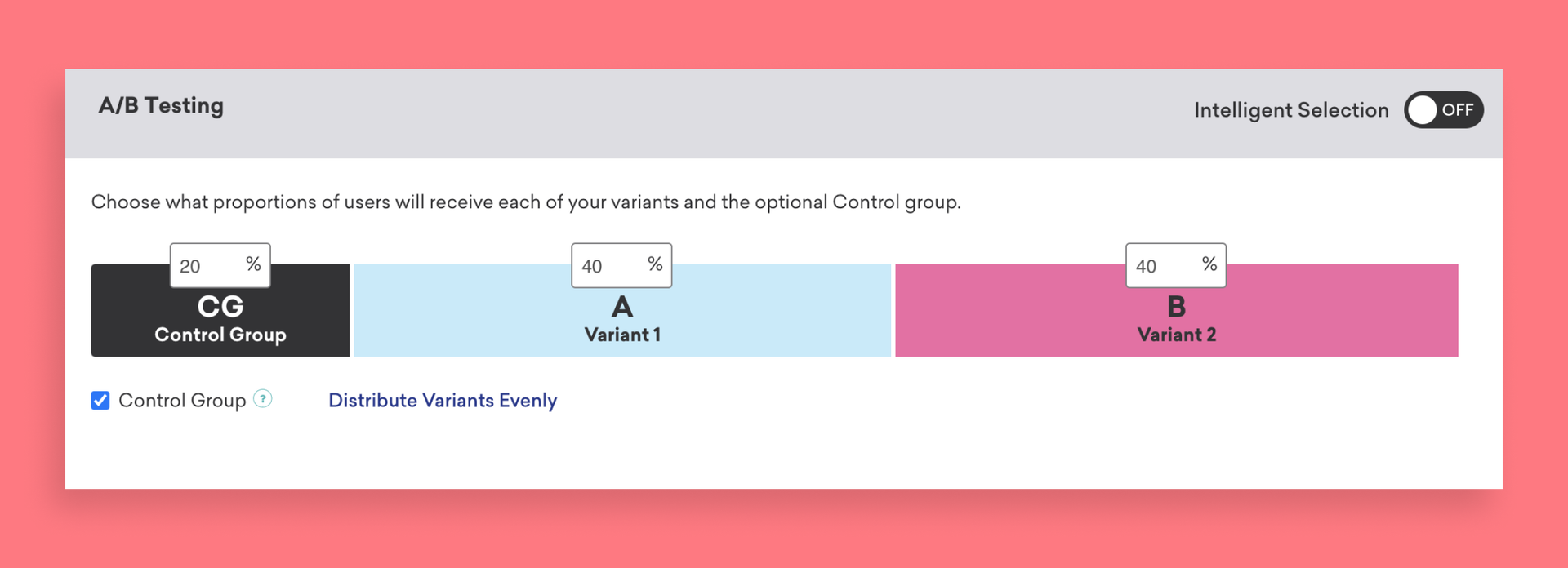
Task: Click the large CG letters in the dark block
Action: click(220, 307)
